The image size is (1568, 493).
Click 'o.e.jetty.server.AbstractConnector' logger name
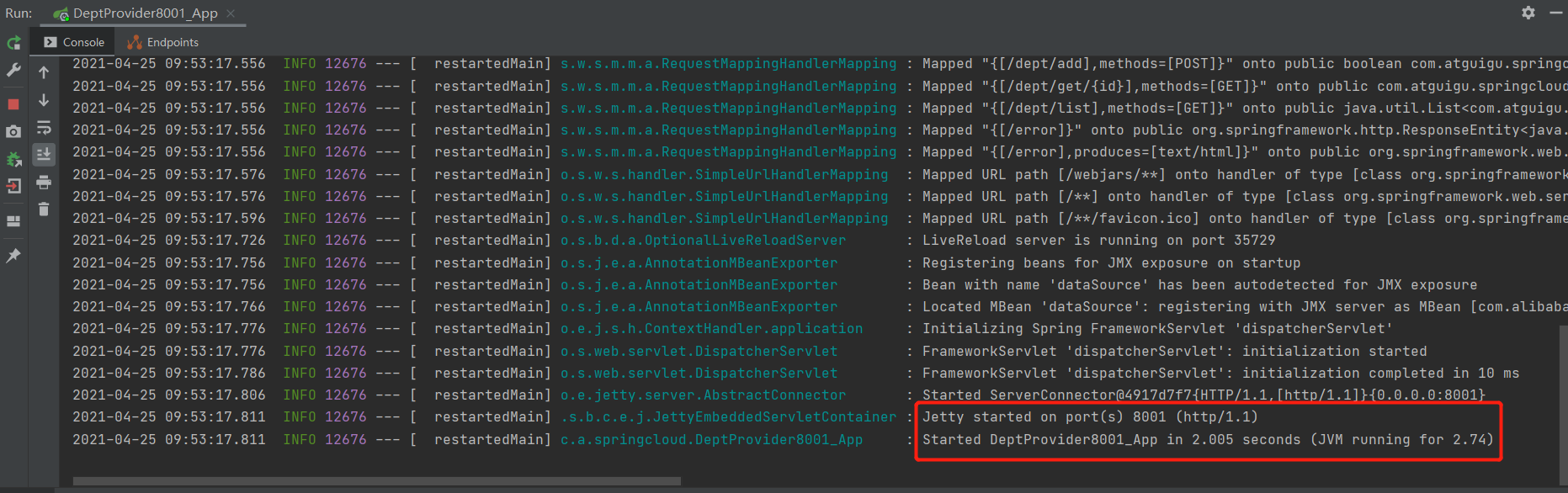(x=703, y=395)
